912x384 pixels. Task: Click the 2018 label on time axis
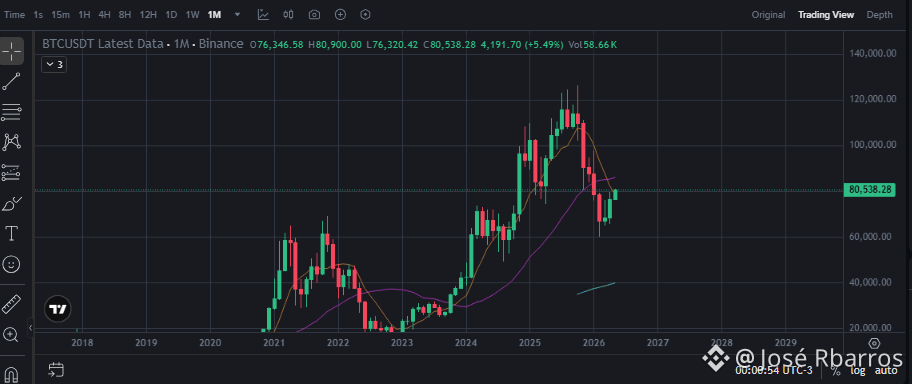tap(82, 343)
